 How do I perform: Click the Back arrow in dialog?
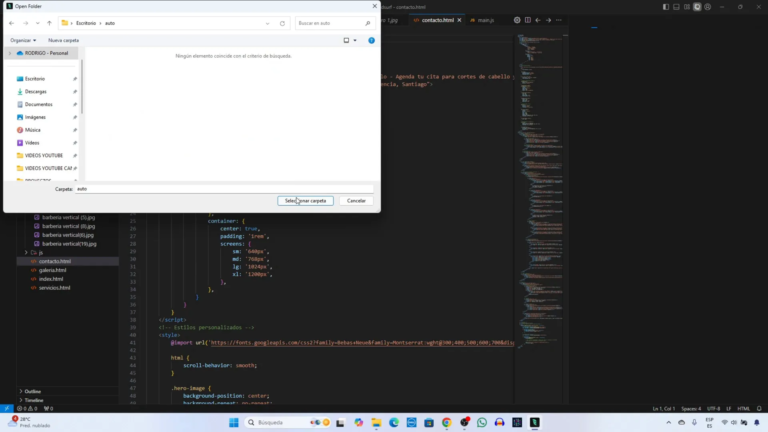pyautogui.click(x=11, y=23)
